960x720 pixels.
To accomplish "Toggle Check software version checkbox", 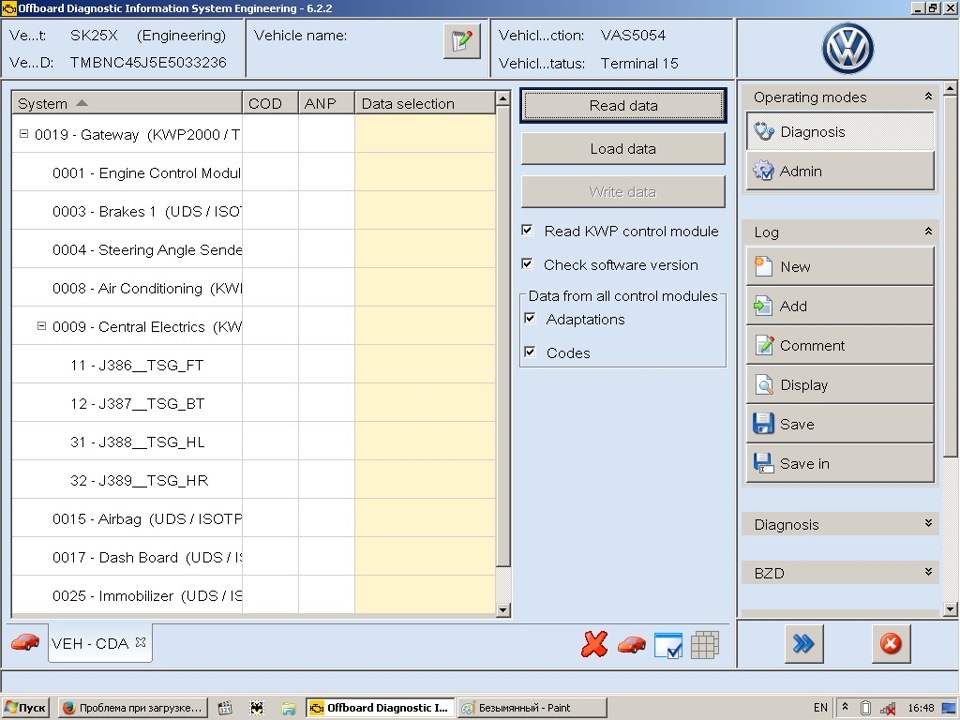I will [527, 264].
